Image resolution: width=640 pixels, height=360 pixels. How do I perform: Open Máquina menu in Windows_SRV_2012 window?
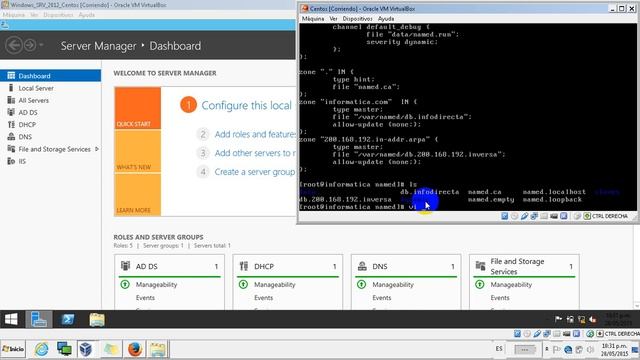pos(13,15)
